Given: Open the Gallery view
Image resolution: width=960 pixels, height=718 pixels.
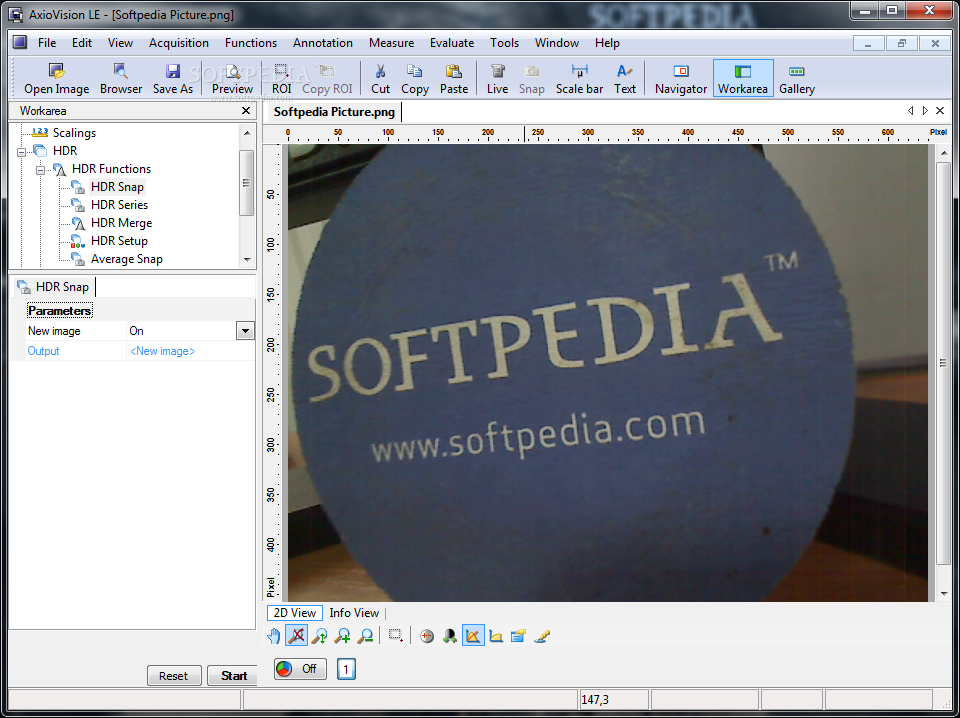Looking at the screenshot, I should [x=797, y=79].
